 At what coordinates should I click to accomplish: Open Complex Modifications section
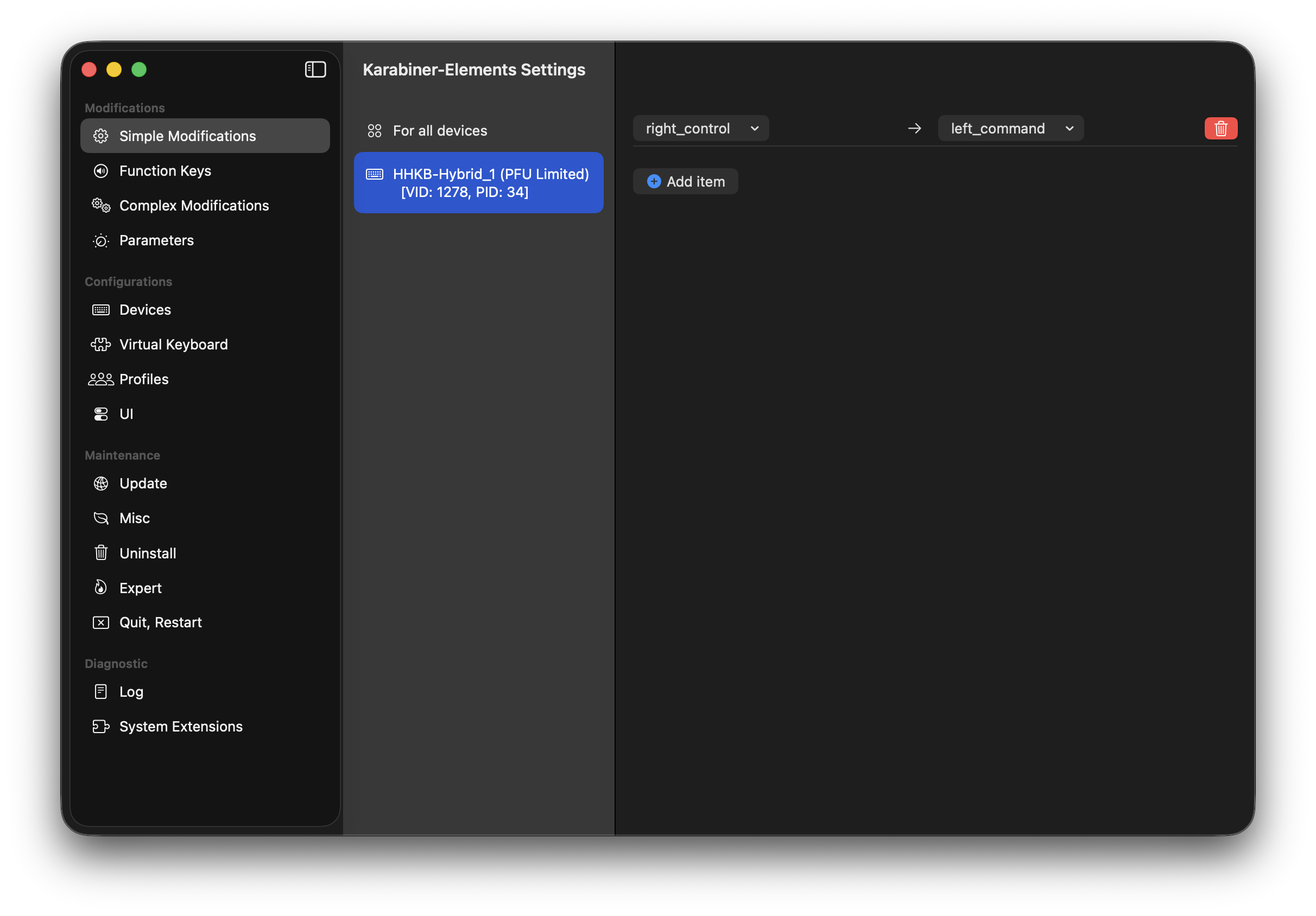pyautogui.click(x=205, y=206)
